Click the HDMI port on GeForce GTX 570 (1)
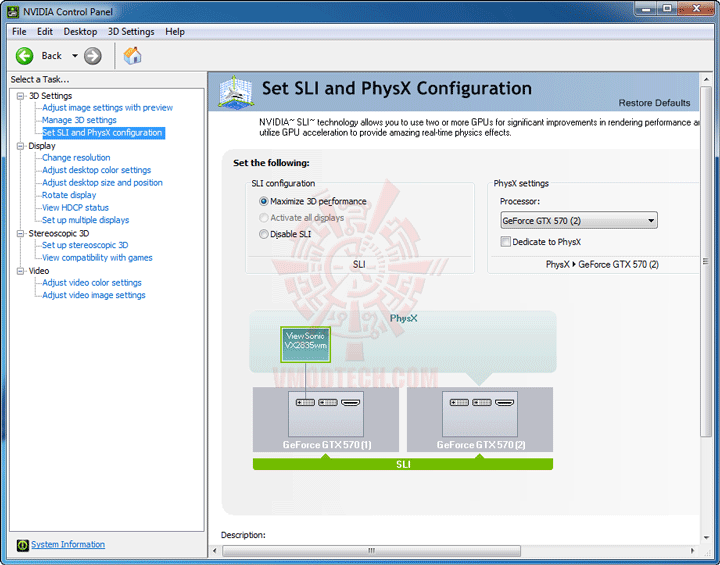 tap(351, 402)
